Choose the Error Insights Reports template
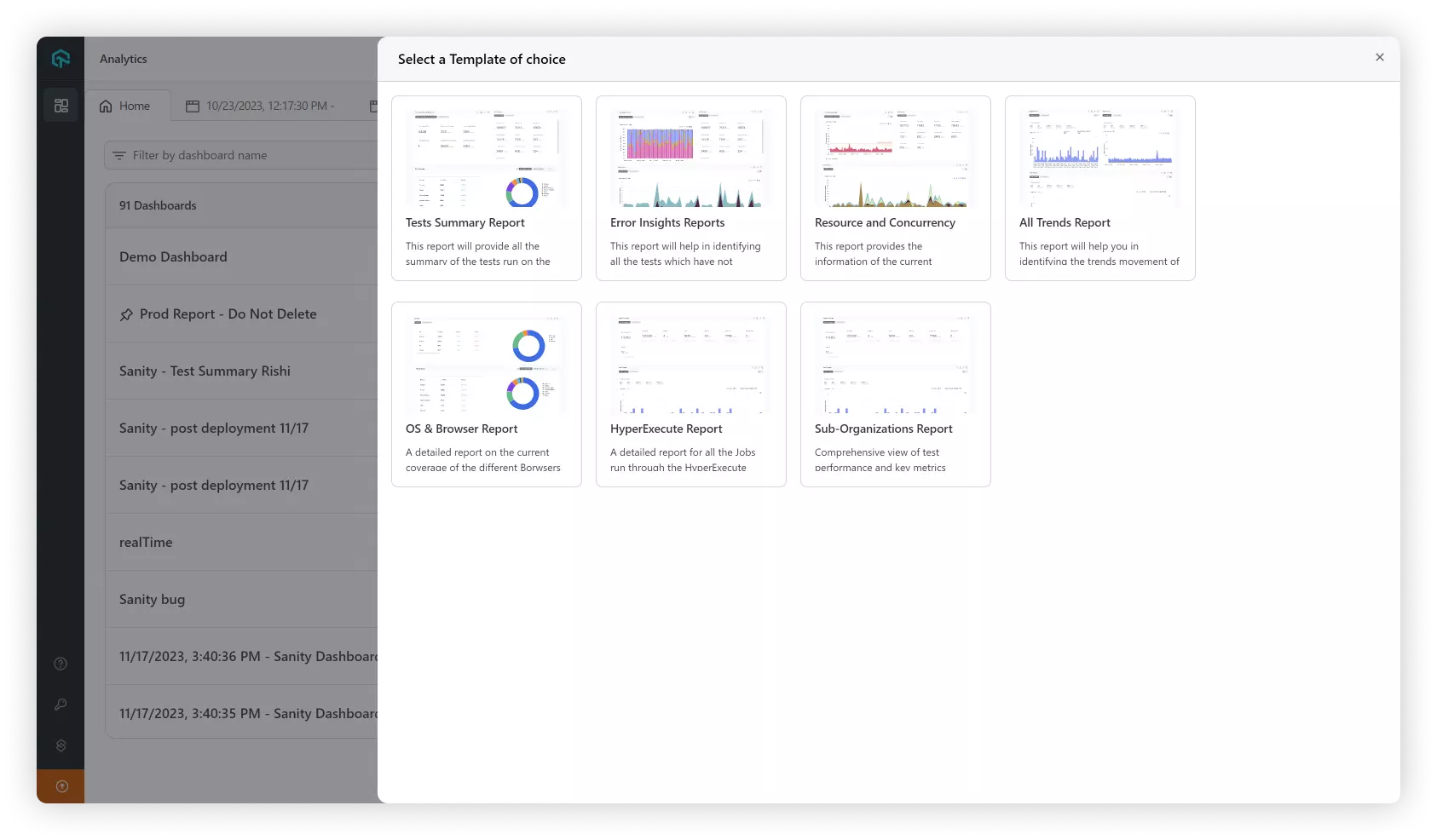This screenshot has width=1437, height=840. pyautogui.click(x=690, y=188)
